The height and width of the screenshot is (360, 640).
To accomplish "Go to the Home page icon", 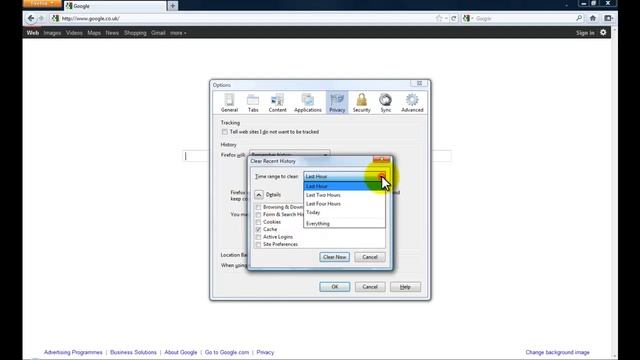I will pyautogui.click(x=593, y=18).
